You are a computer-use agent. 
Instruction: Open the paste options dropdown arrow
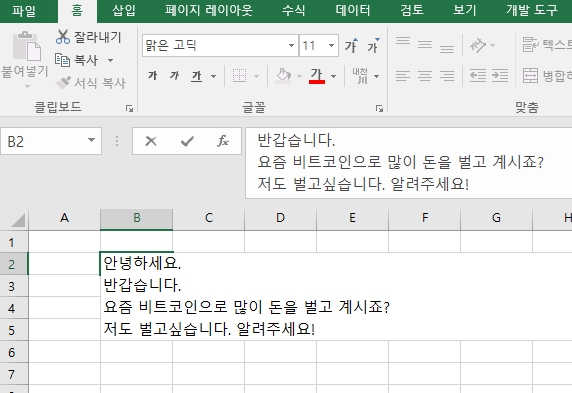click(27, 86)
